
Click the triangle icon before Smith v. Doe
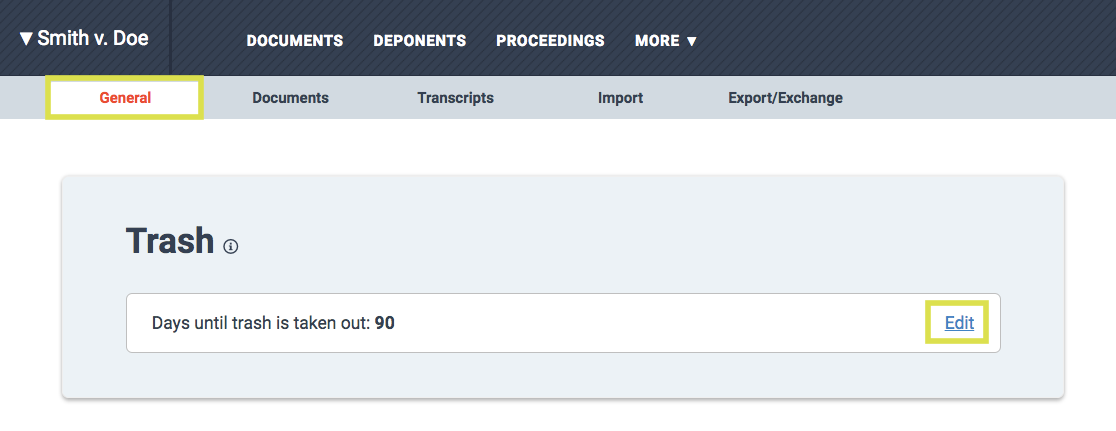[26, 38]
